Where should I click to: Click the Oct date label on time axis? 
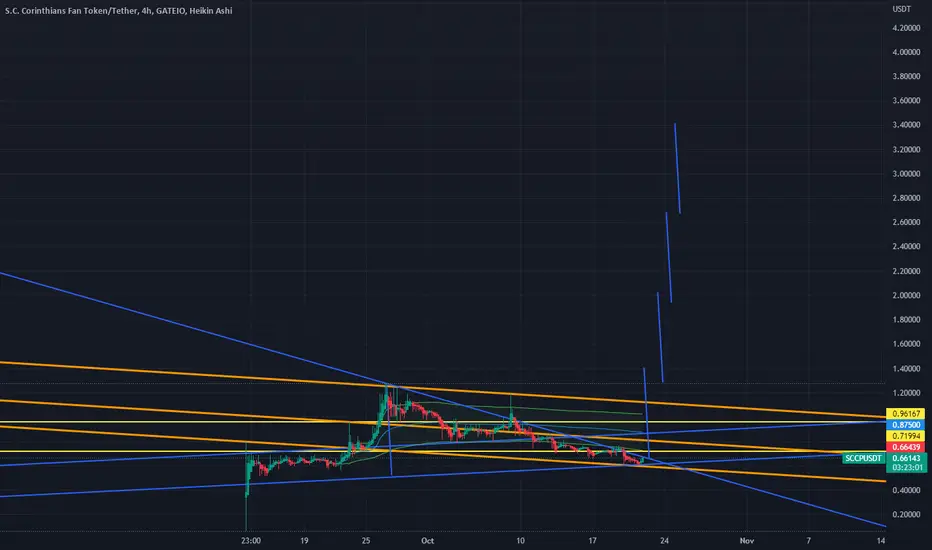(427, 540)
